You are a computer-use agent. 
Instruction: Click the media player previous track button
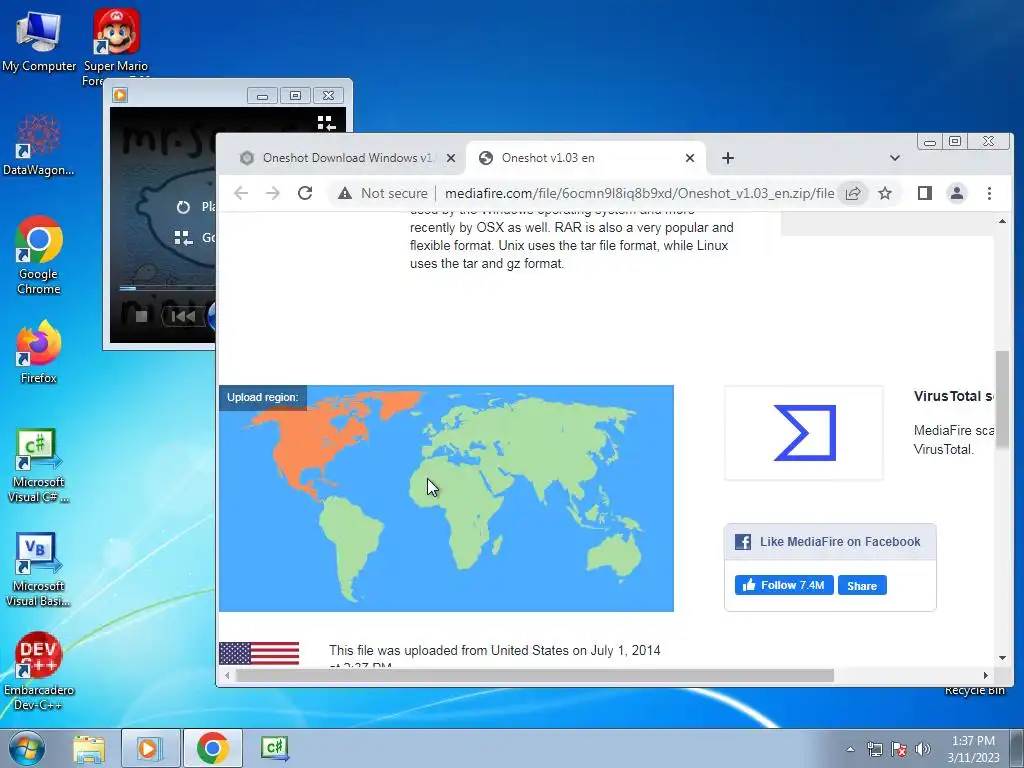coord(182,317)
